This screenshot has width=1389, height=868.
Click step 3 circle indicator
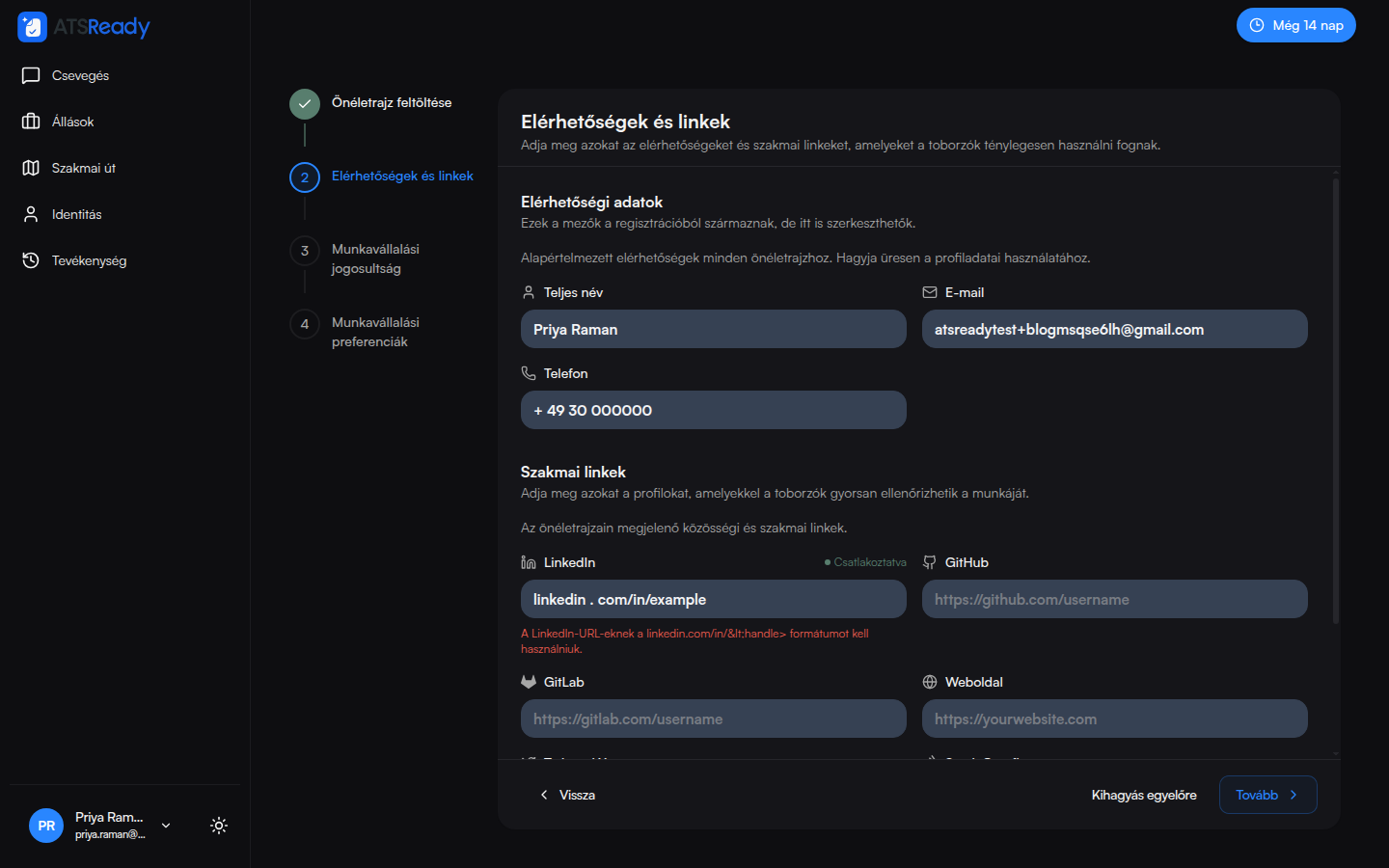305,251
